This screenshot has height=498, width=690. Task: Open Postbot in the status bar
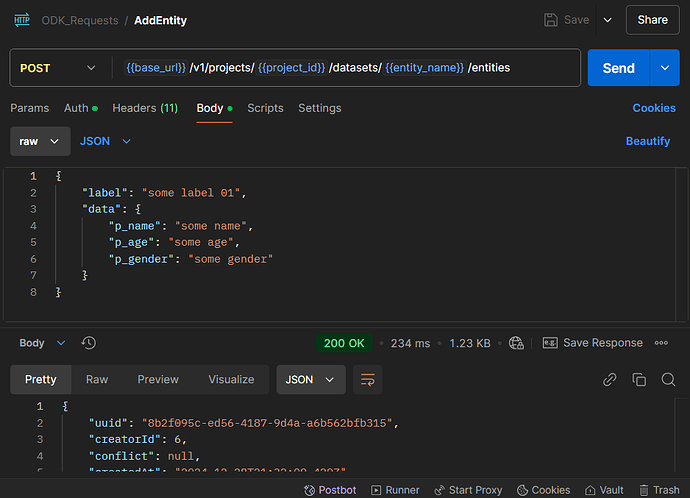click(330, 490)
